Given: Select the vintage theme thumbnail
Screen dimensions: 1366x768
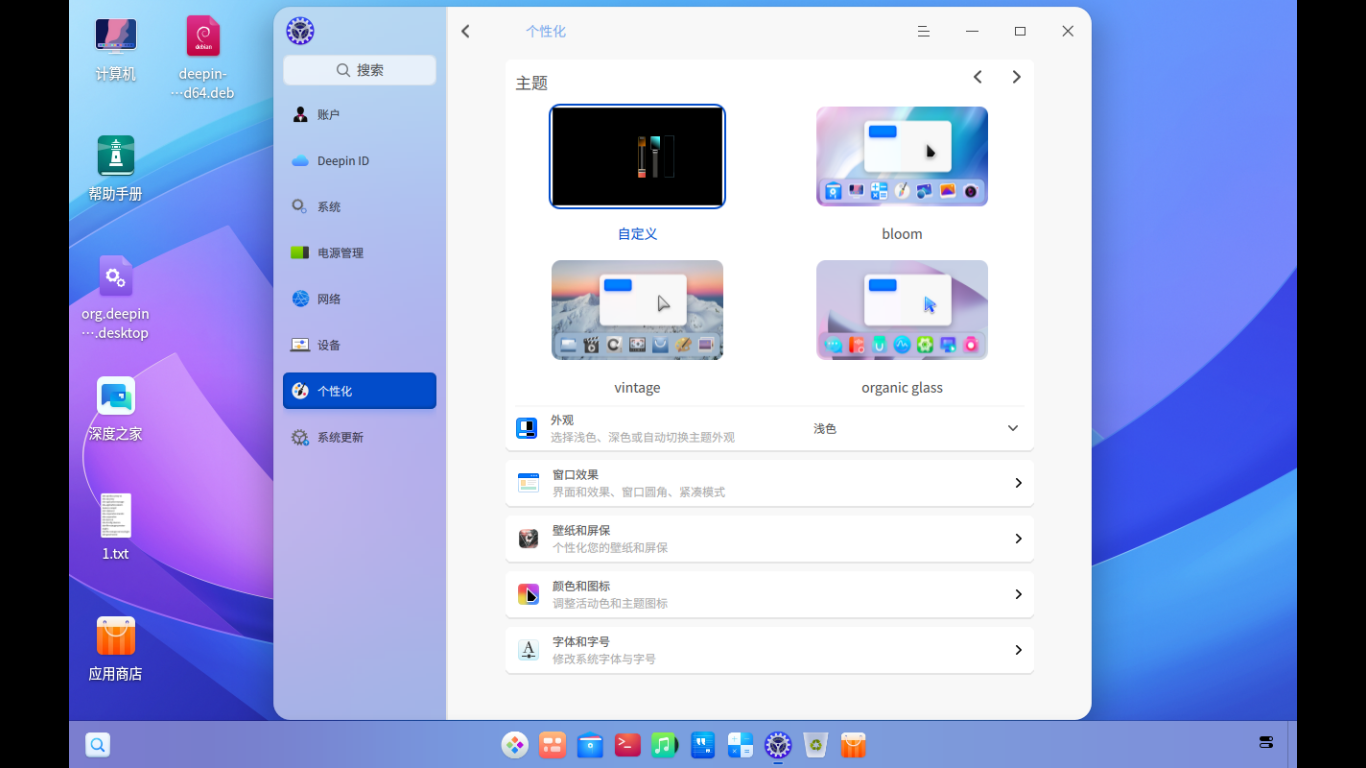Looking at the screenshot, I should [x=637, y=310].
